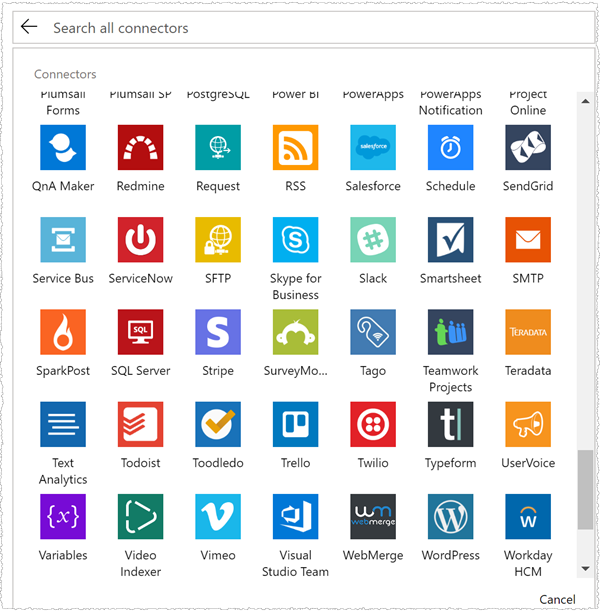Viewport: 600px width, 613px height.
Task: Click the Slack label text
Action: point(373,278)
